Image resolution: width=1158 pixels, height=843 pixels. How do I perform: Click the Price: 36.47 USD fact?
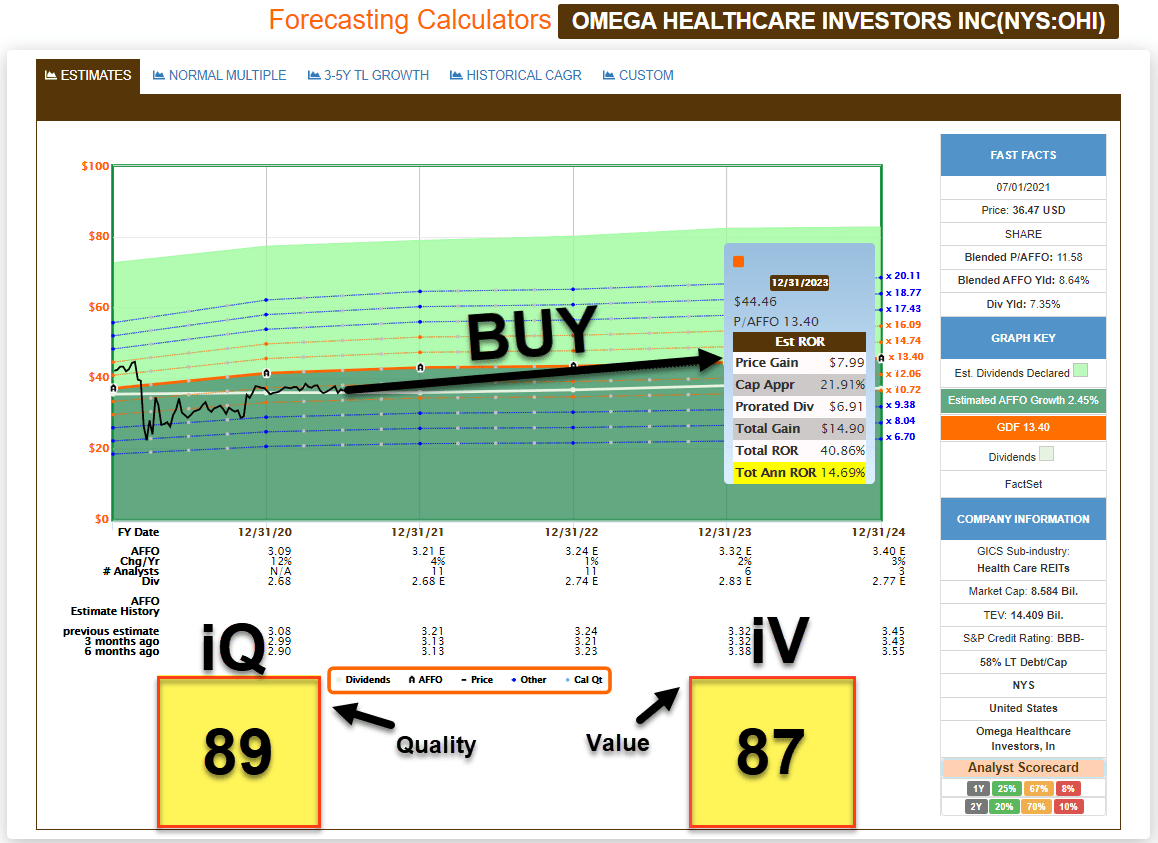coord(1023,211)
